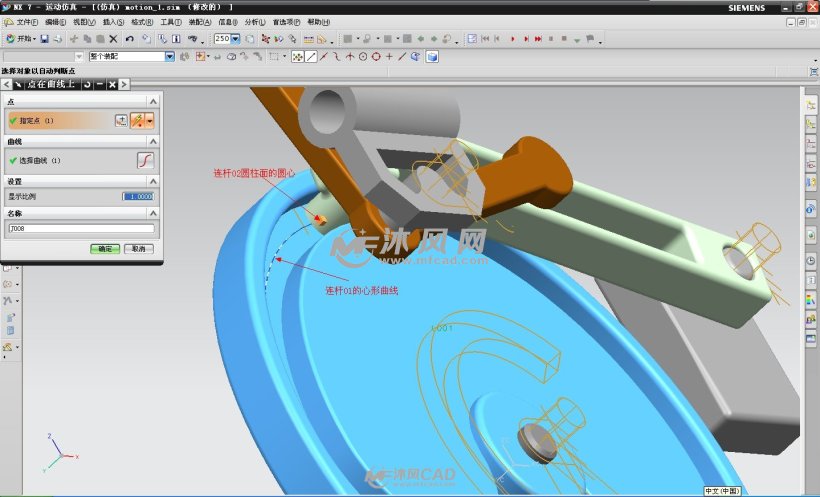Click the Delete X icon in toolbar
This screenshot has height=497, width=820.
point(113,39)
